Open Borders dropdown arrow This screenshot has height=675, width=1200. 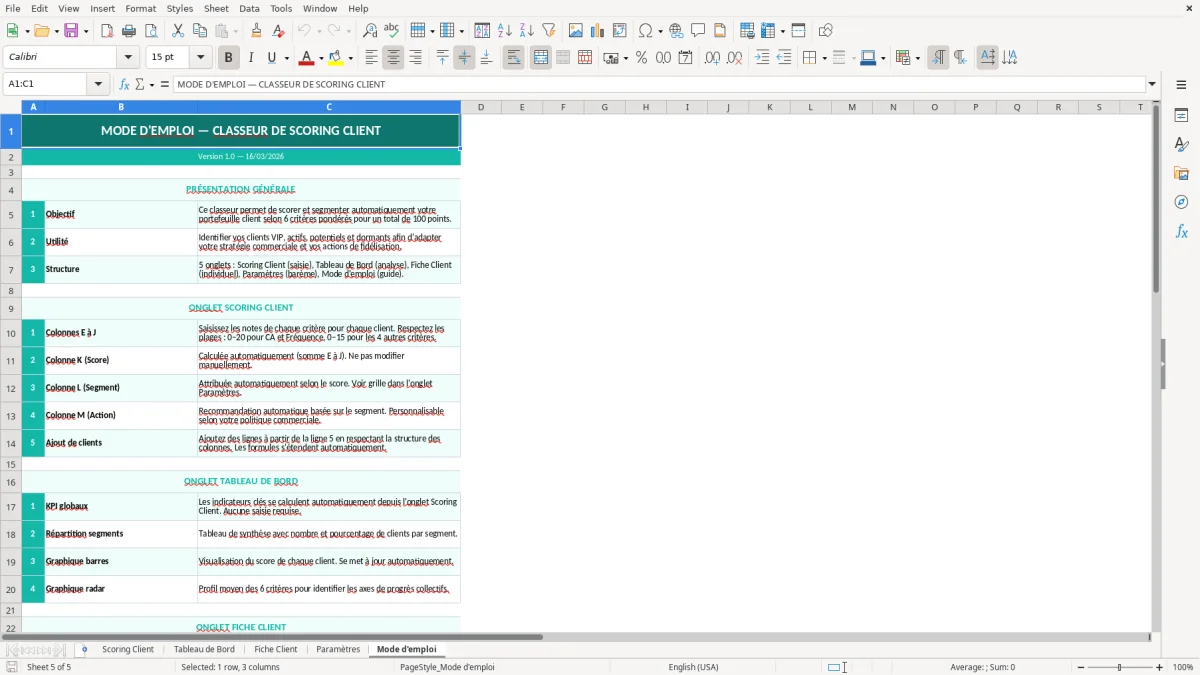[824, 58]
